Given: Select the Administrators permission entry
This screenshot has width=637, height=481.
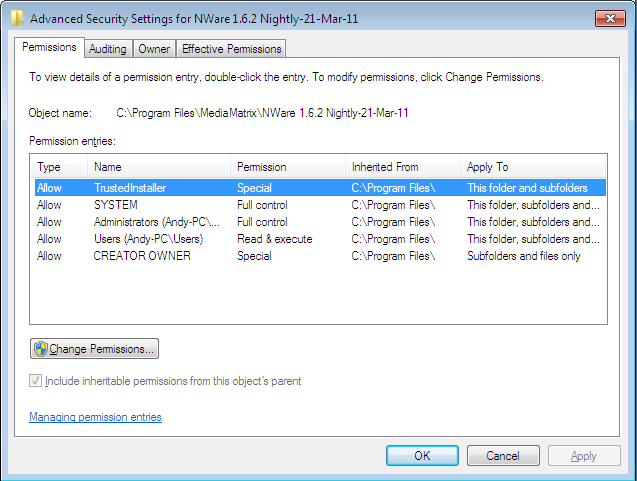Looking at the screenshot, I should [320, 222].
